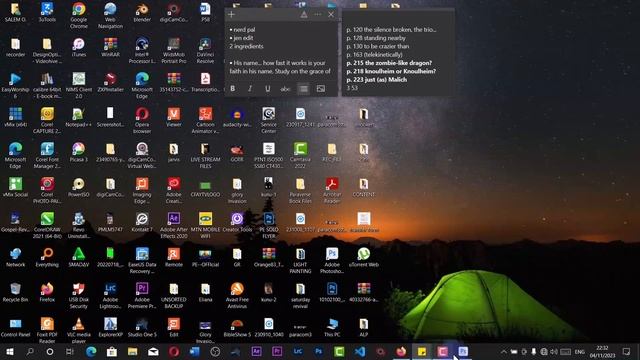Click 'p. 128 standing nearby' note line
This screenshot has height=360, width=640.
pyautogui.click(x=376, y=38)
